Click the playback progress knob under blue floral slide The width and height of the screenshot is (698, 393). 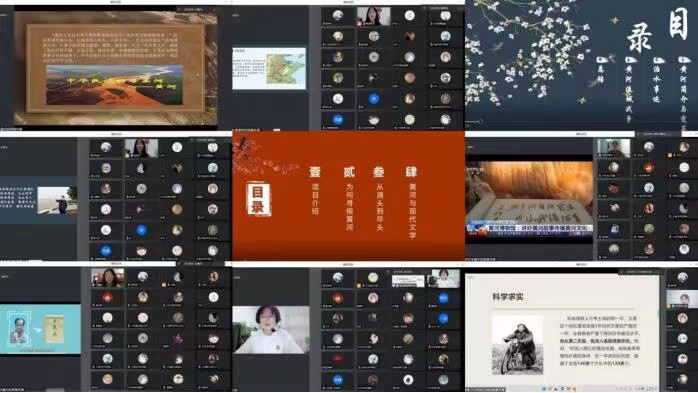pyautogui.click(x=480, y=121)
